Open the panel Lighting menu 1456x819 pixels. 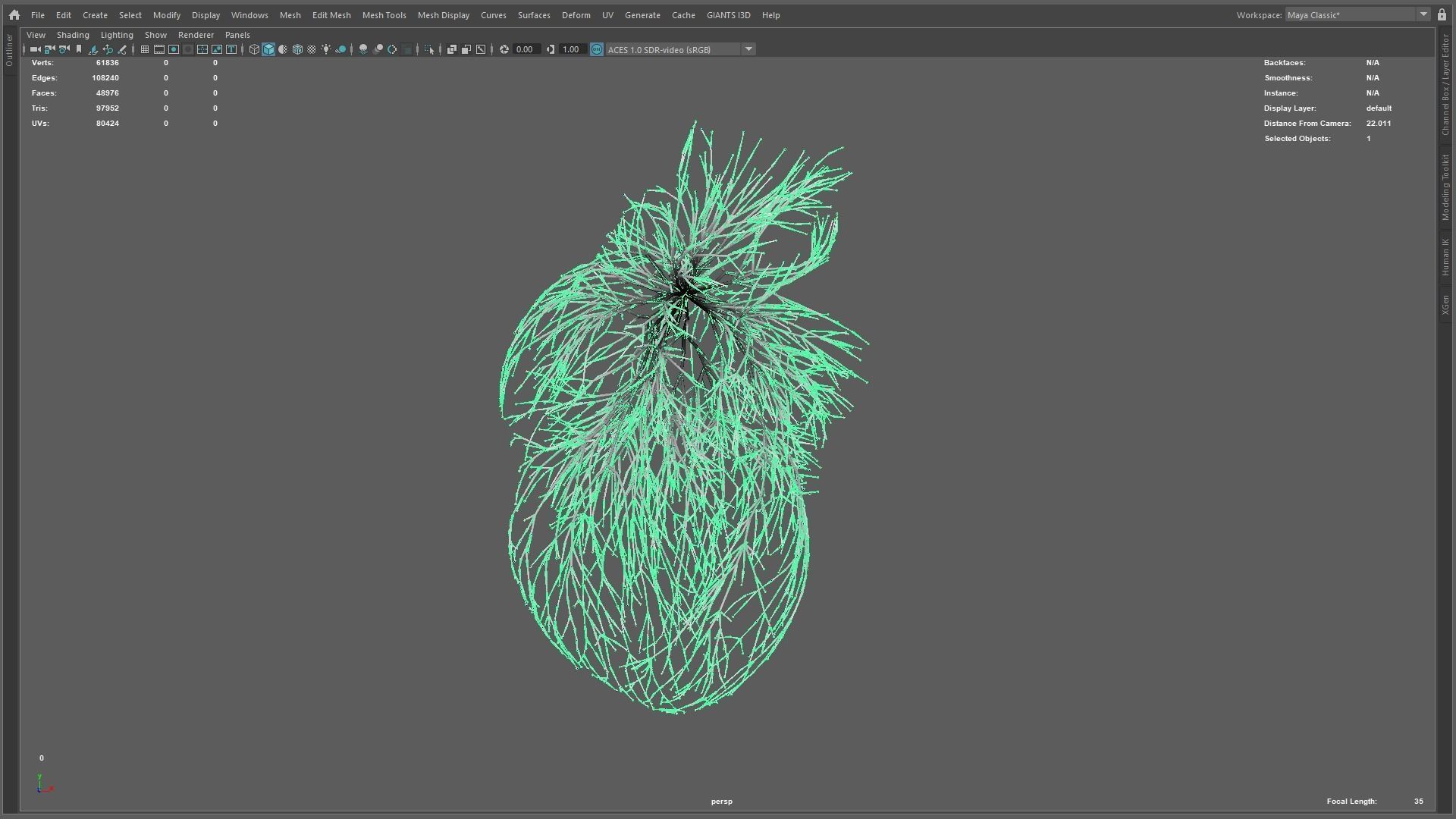(117, 35)
